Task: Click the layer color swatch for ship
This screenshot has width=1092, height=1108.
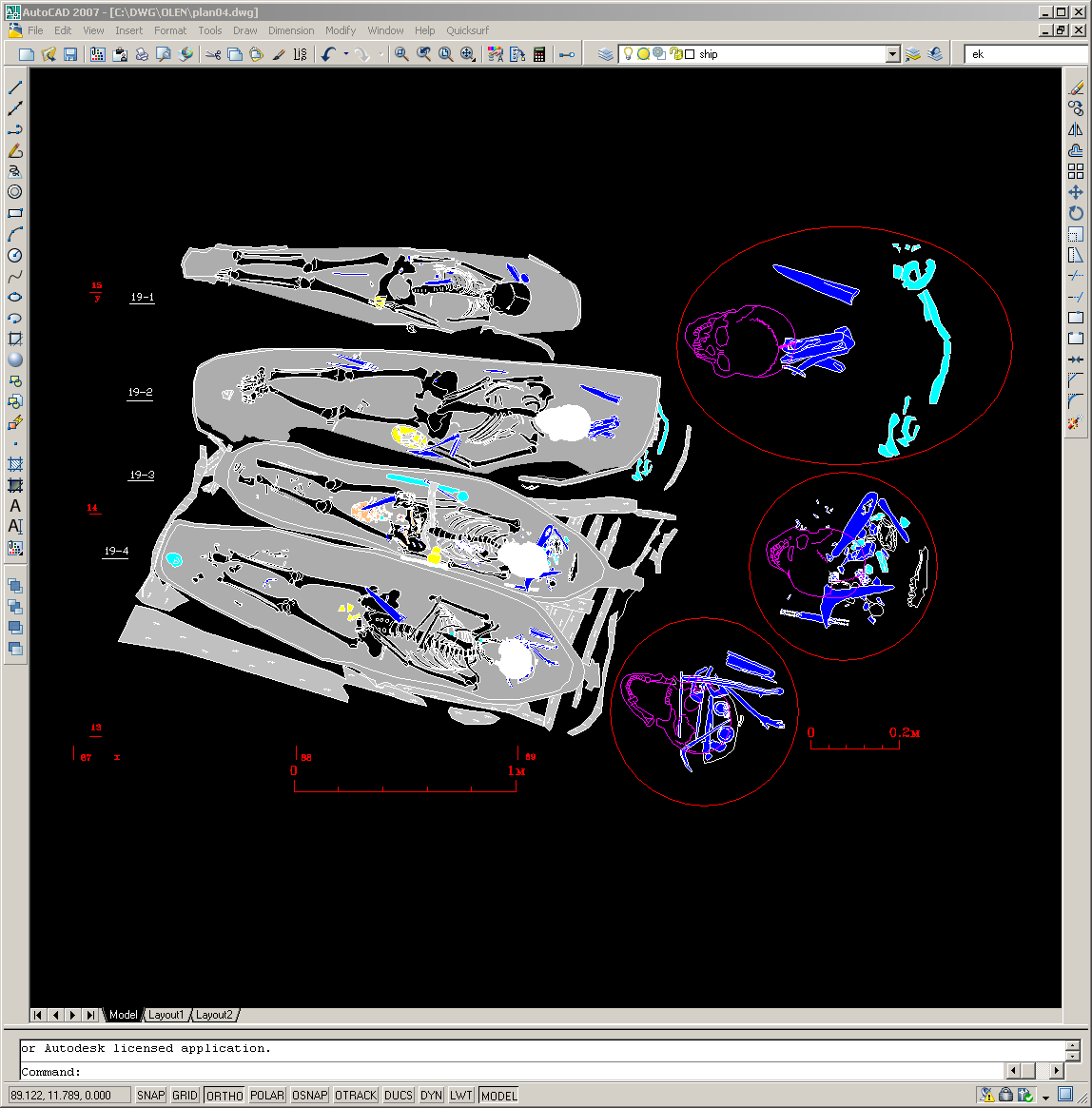Action: click(690, 54)
